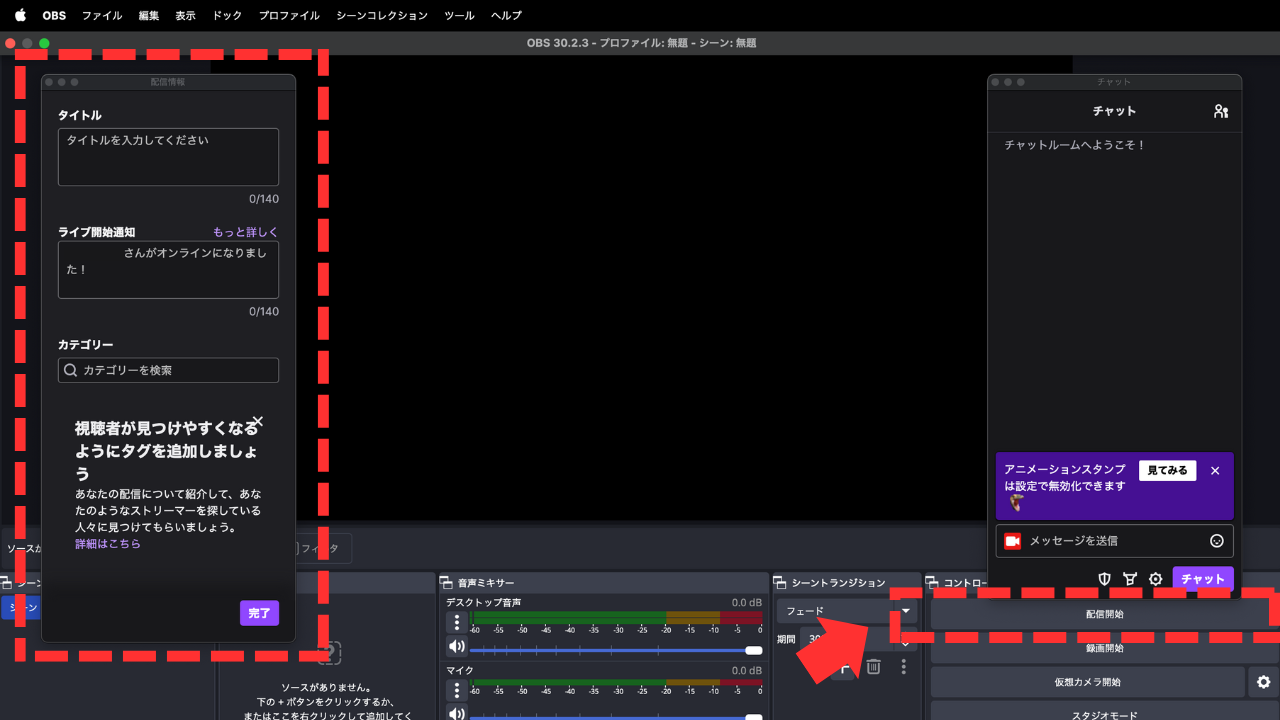Close the add-tags hint in stream info
This screenshot has width=1280, height=720.
tap(258, 421)
